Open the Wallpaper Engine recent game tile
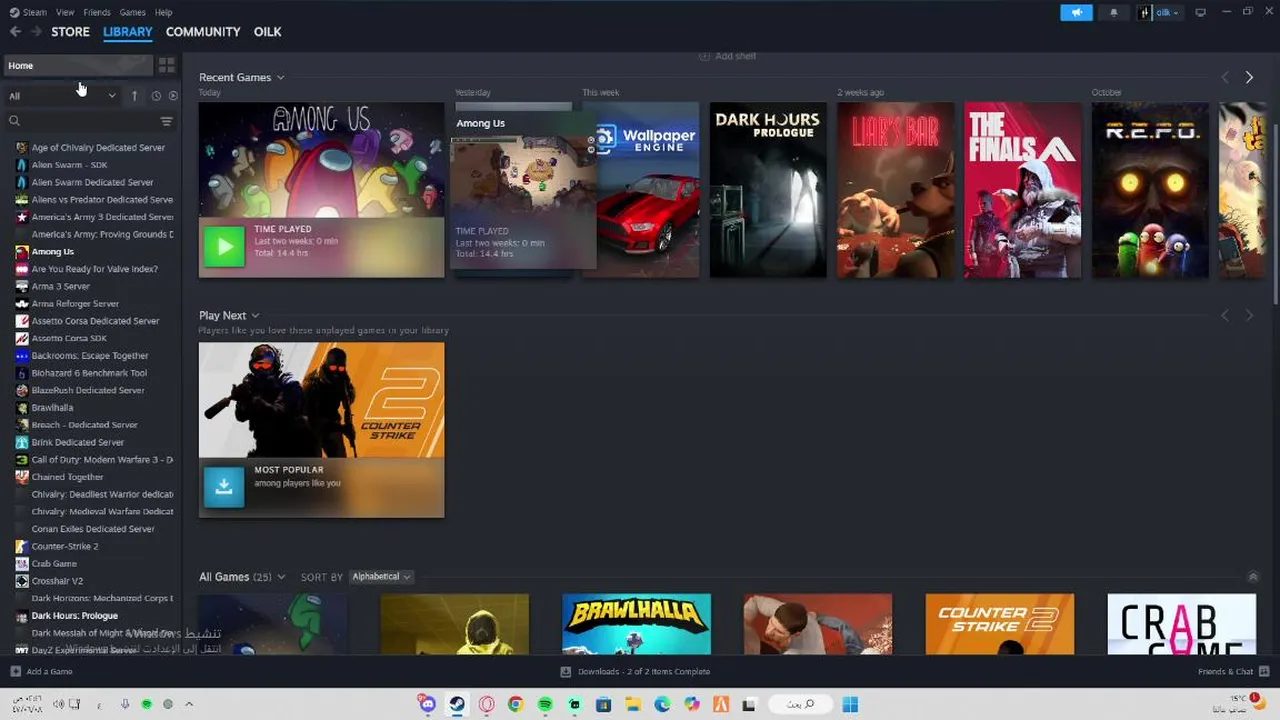Viewport: 1280px width, 720px height. pyautogui.click(x=648, y=190)
